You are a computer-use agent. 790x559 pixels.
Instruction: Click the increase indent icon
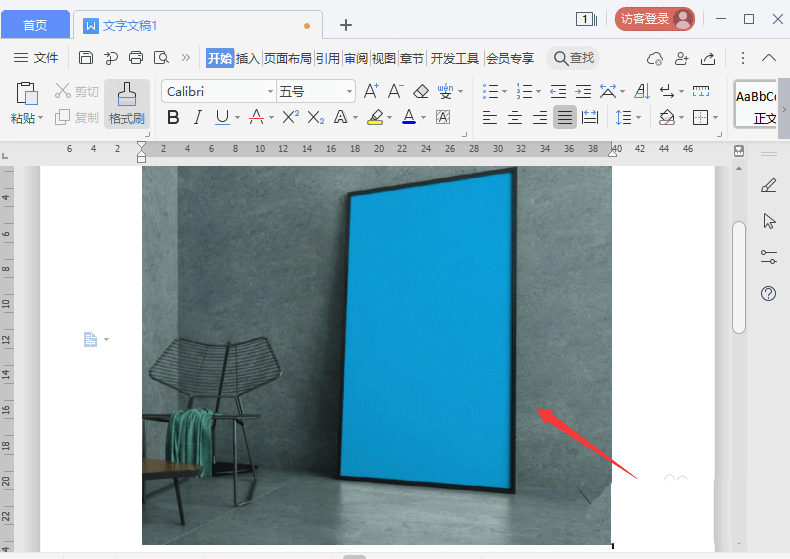584,91
